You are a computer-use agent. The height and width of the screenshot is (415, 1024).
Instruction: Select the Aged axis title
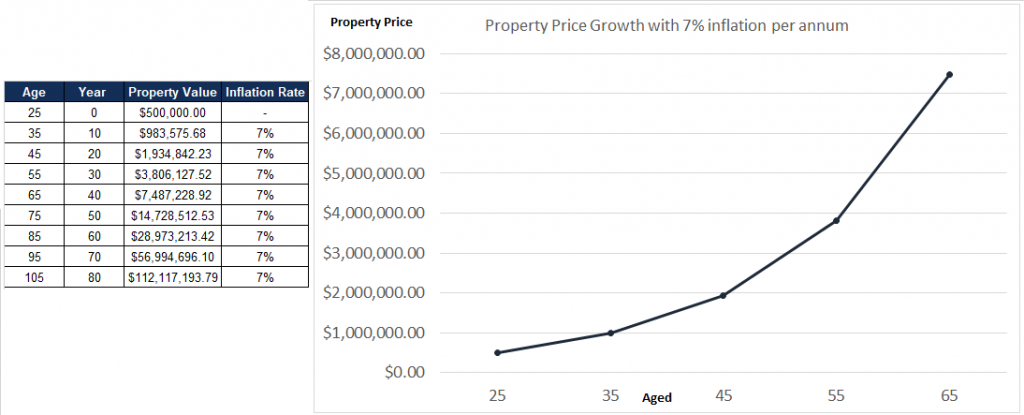pos(656,397)
